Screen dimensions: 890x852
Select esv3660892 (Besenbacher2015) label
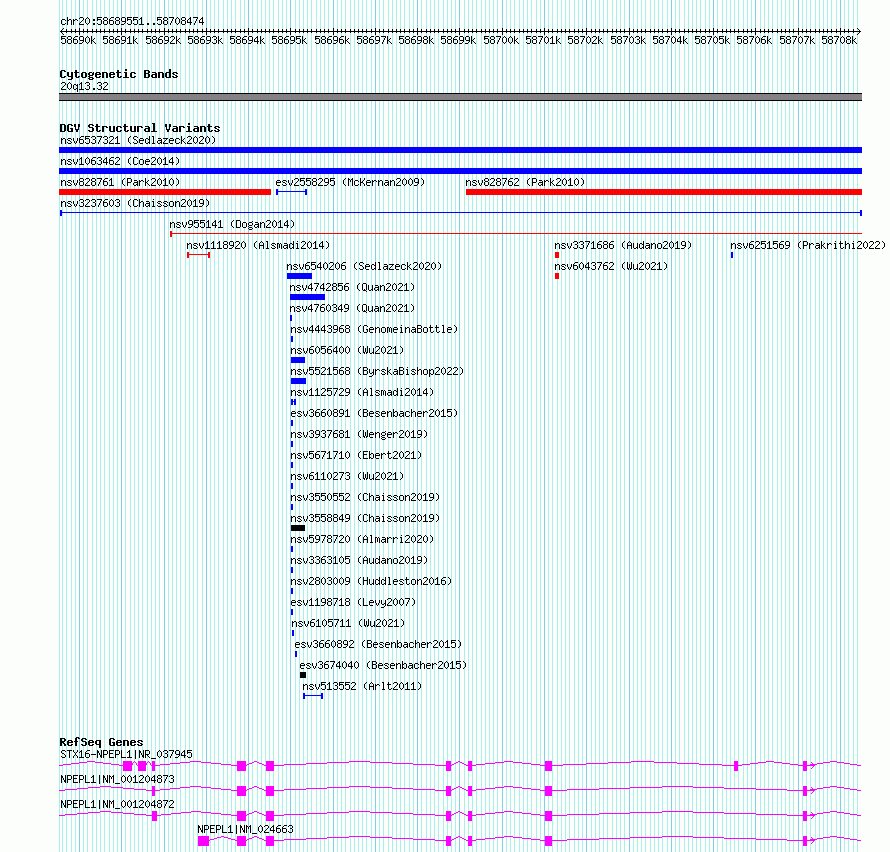pos(378,644)
